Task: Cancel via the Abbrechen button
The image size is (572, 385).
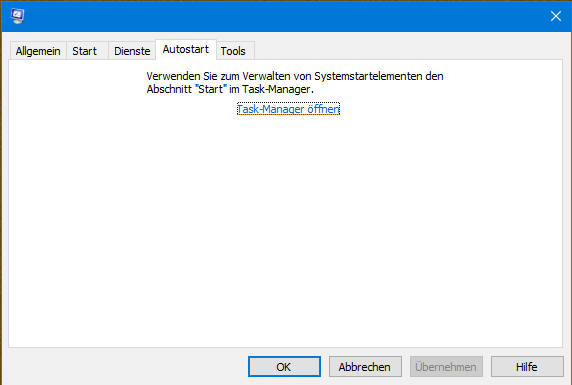Action: click(365, 366)
